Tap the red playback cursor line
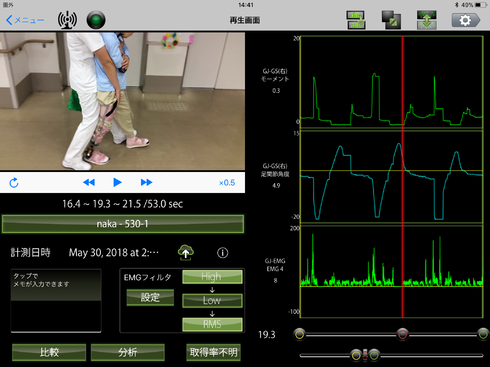This screenshot has height=367, width=490. [402, 177]
